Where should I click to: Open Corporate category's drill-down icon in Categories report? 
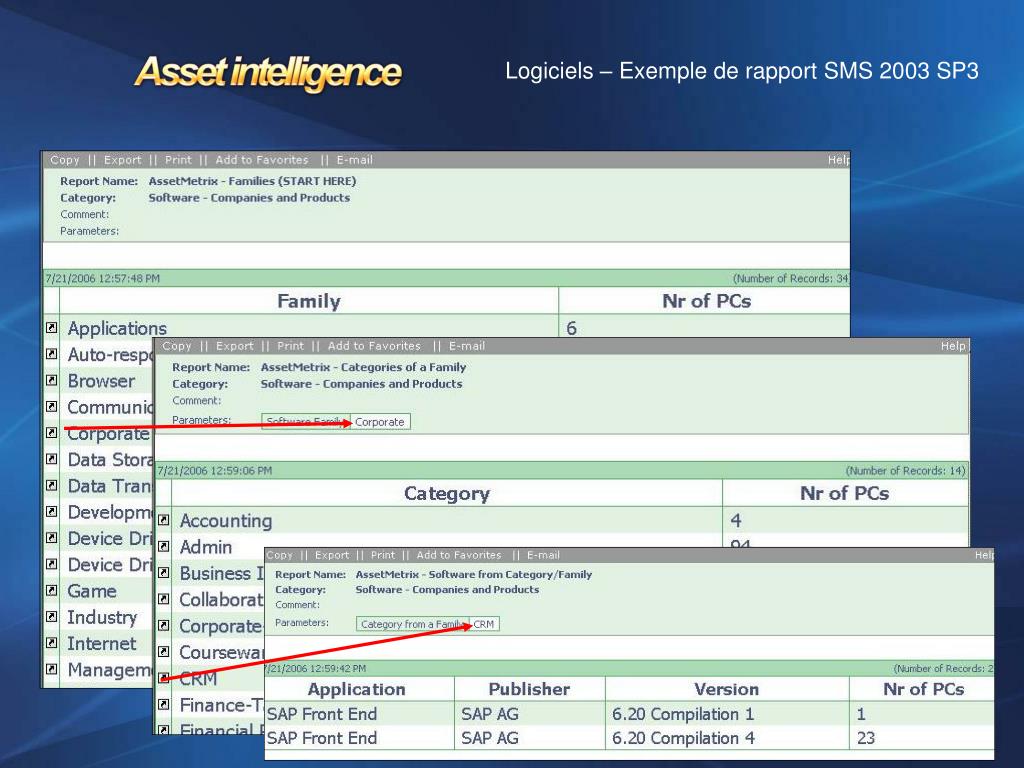pos(164,626)
